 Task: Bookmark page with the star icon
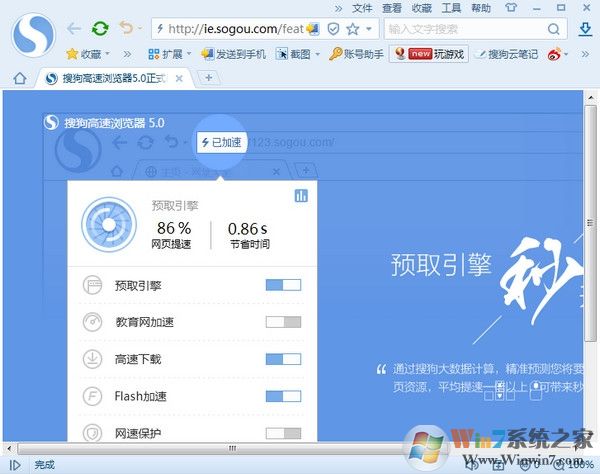(x=352, y=29)
